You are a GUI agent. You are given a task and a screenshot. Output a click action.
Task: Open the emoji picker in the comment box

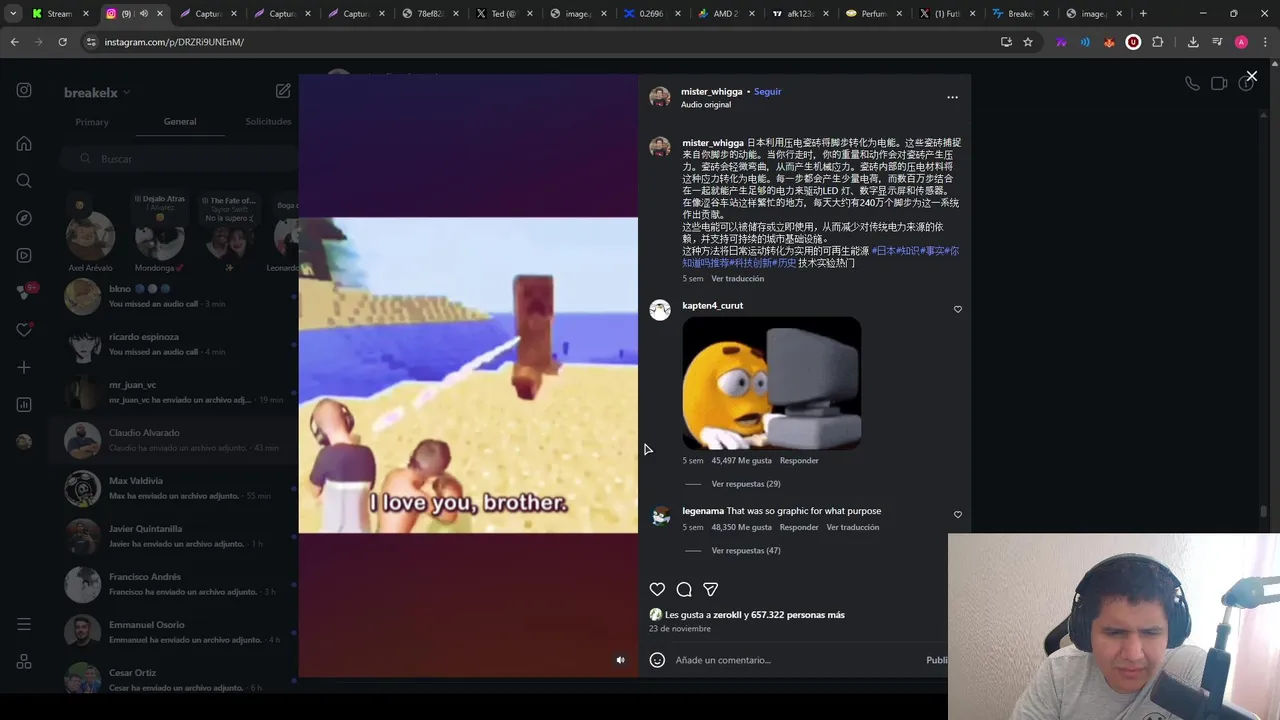click(657, 660)
